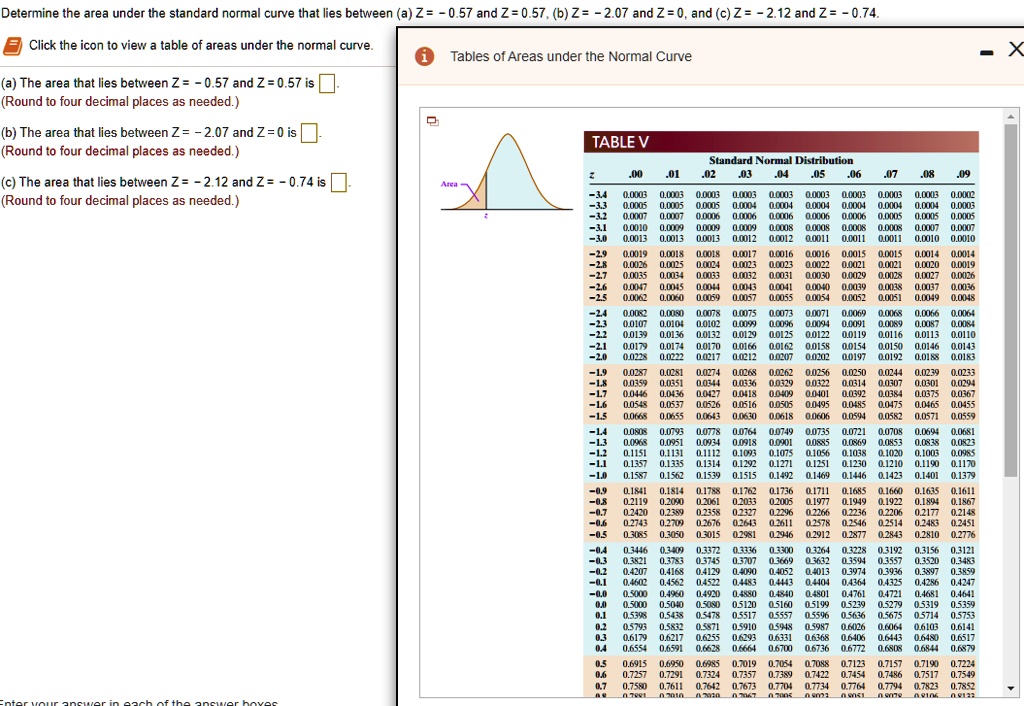The image size is (1024, 706).
Task: Click the .04 column header
Action: [x=781, y=174]
